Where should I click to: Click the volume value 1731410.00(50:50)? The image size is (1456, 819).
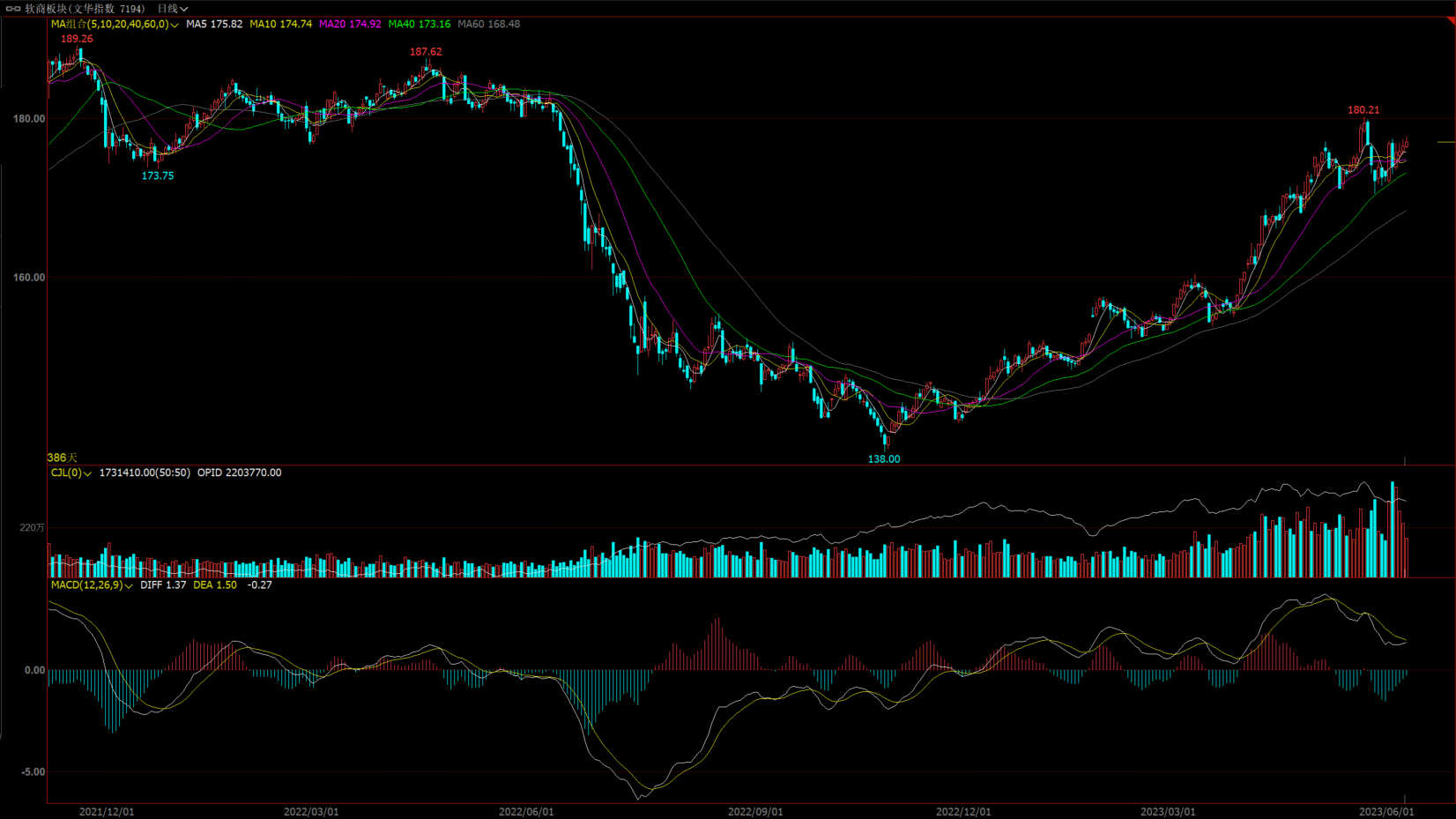coord(145,473)
